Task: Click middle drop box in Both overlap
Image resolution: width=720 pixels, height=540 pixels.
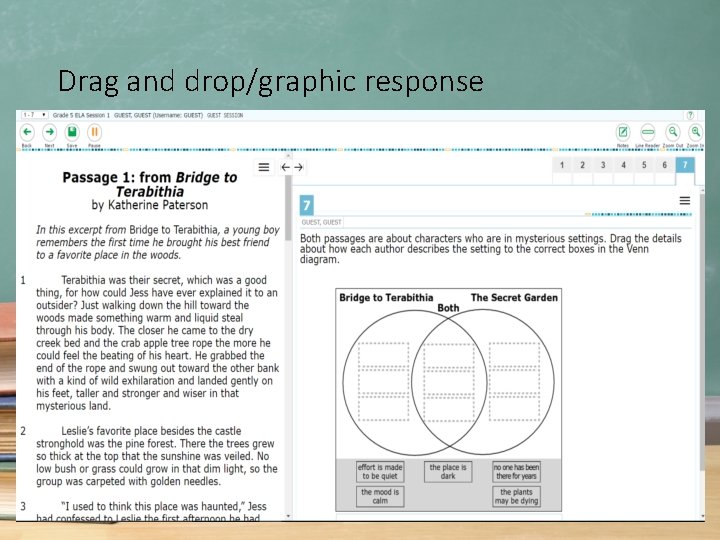Action: click(449, 381)
